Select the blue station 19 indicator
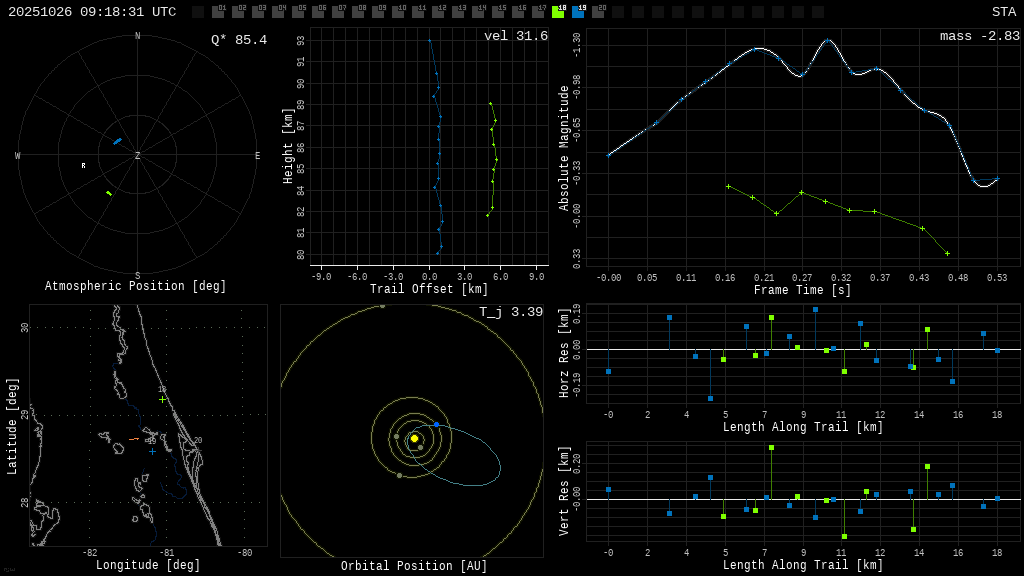 [578, 12]
